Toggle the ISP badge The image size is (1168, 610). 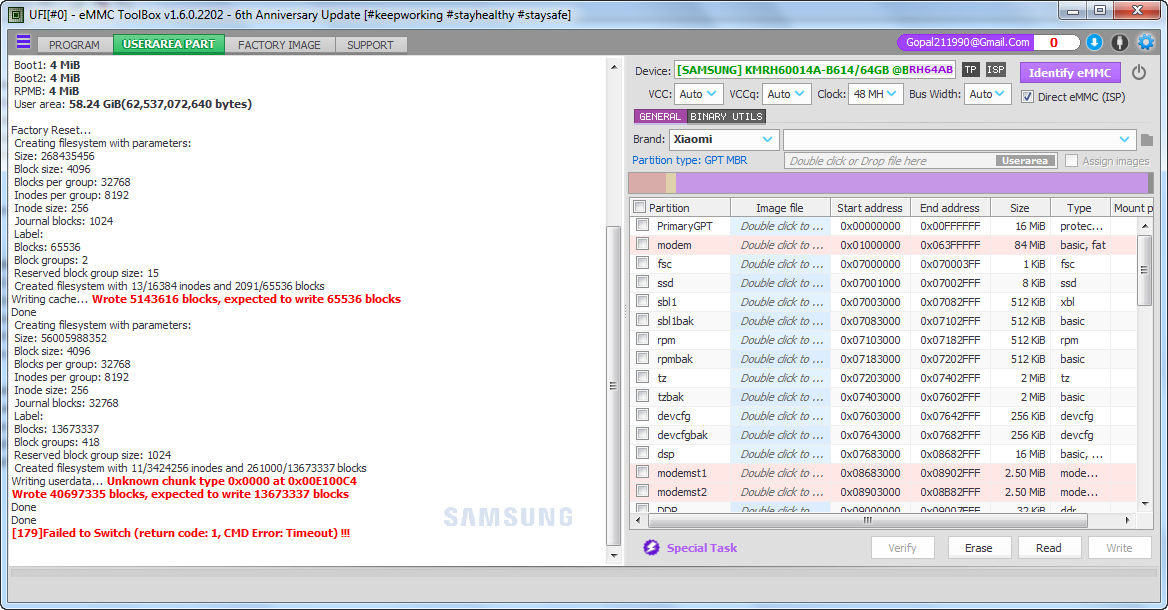pyautogui.click(x=996, y=70)
